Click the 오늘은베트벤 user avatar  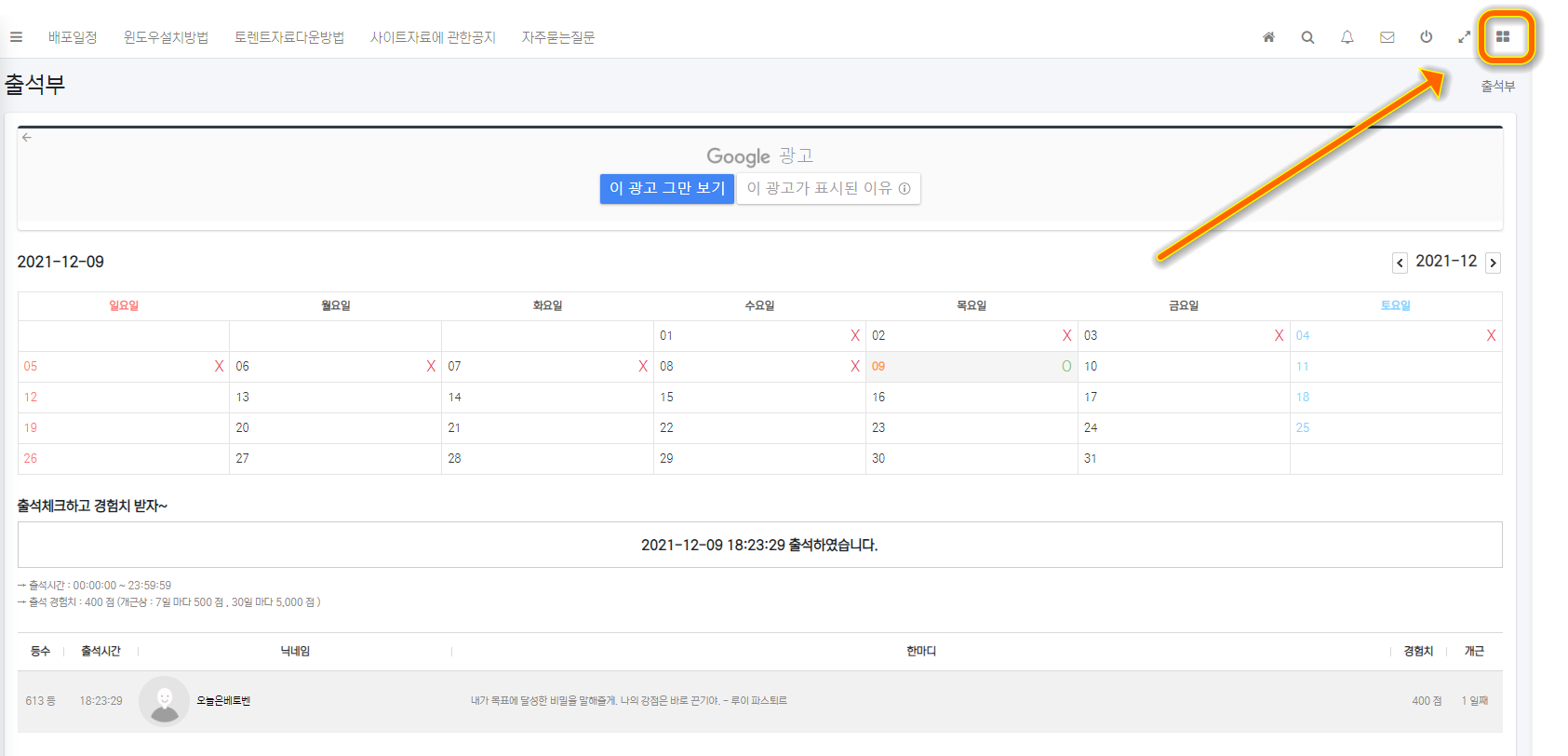point(164,701)
